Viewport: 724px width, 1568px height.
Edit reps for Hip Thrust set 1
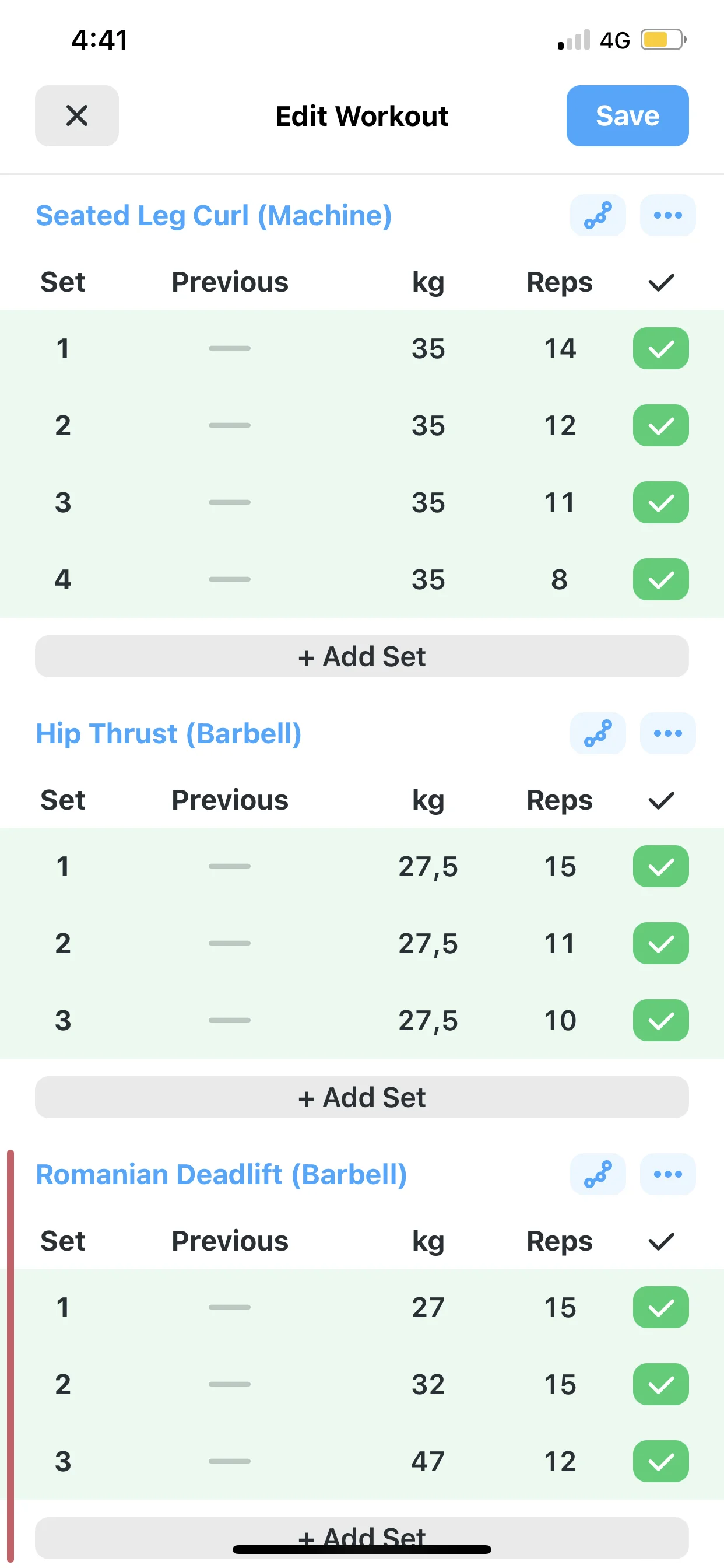click(x=559, y=867)
